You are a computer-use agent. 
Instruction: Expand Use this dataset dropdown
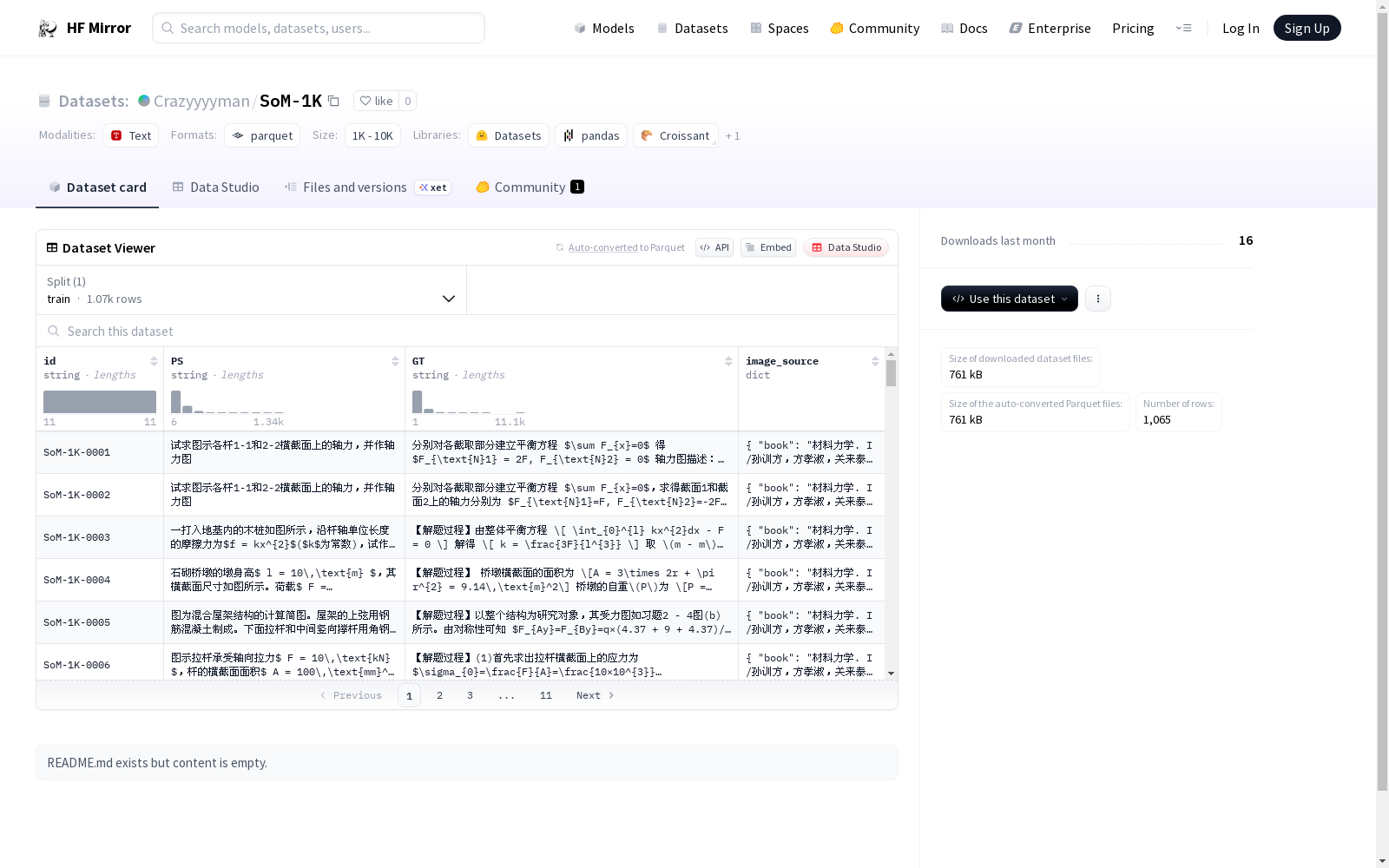[1010, 299]
